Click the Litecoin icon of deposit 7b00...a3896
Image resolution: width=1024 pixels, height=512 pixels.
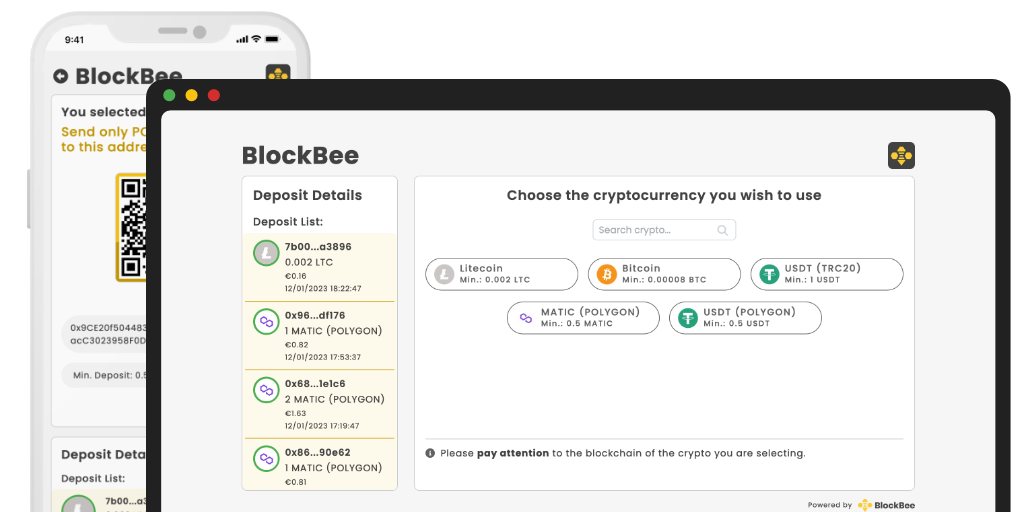tap(266, 254)
